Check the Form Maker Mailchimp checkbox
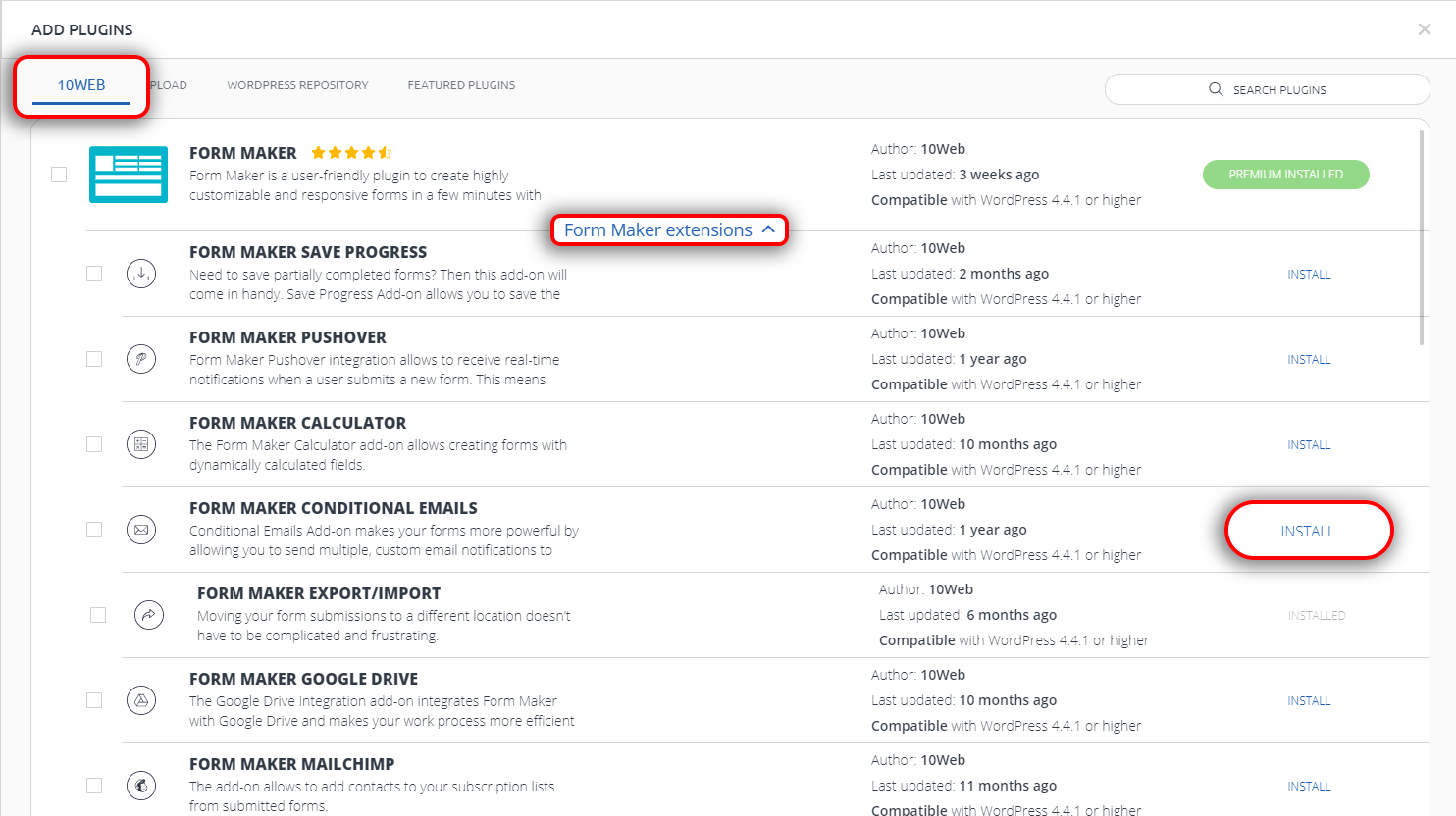 [94, 786]
